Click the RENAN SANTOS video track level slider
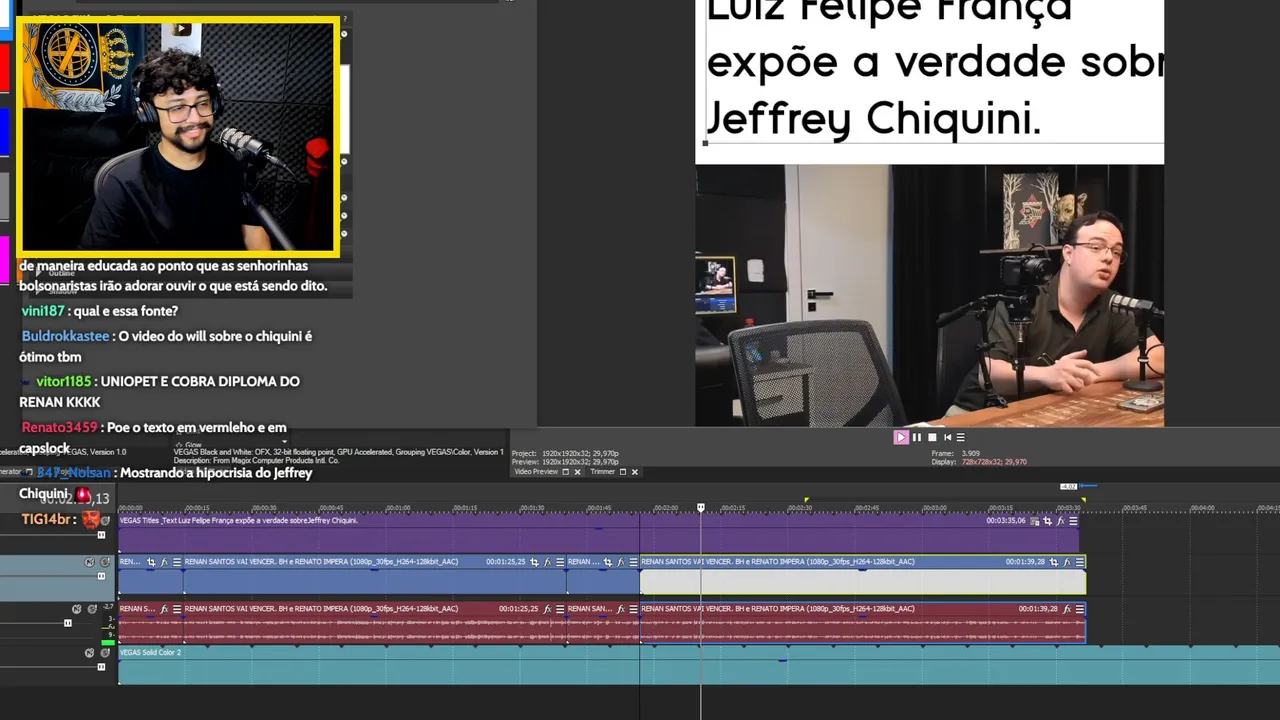The image size is (1280, 720). pyautogui.click(x=101, y=576)
